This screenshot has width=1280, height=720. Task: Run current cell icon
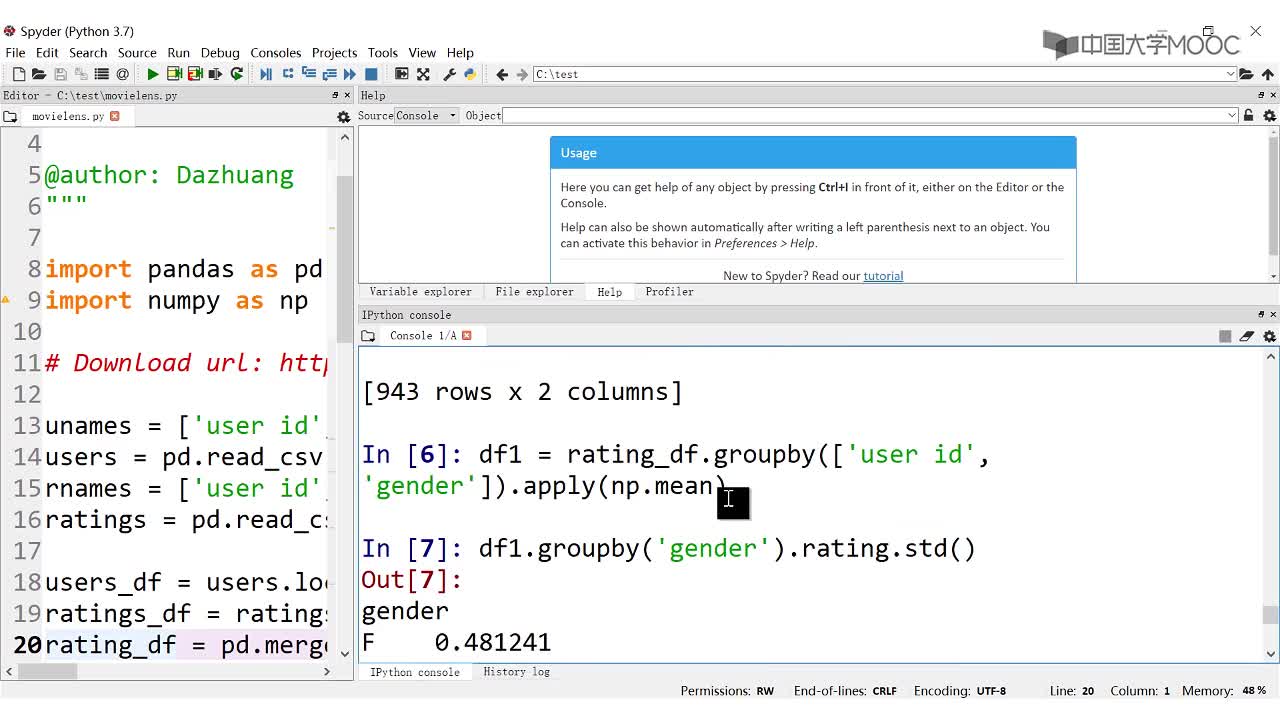point(174,74)
